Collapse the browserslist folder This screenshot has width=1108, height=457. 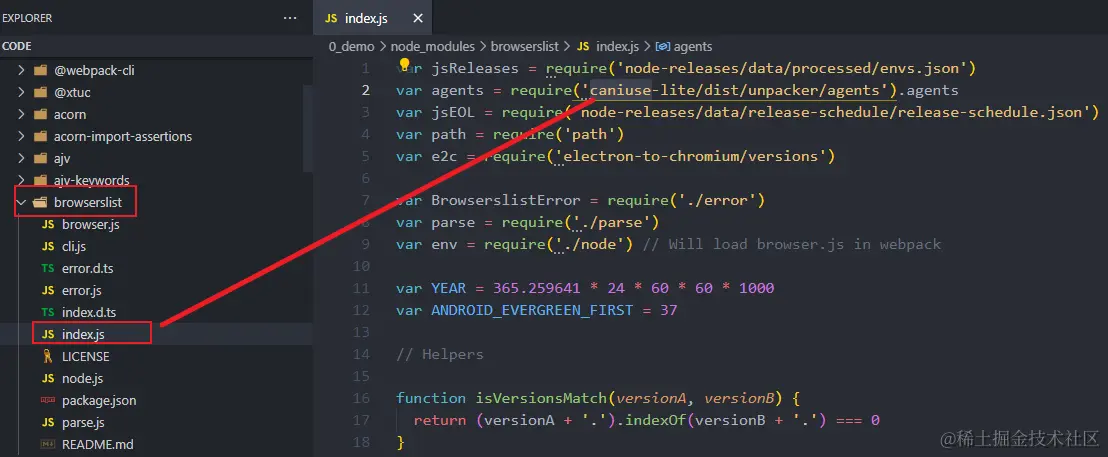click(x=20, y=203)
